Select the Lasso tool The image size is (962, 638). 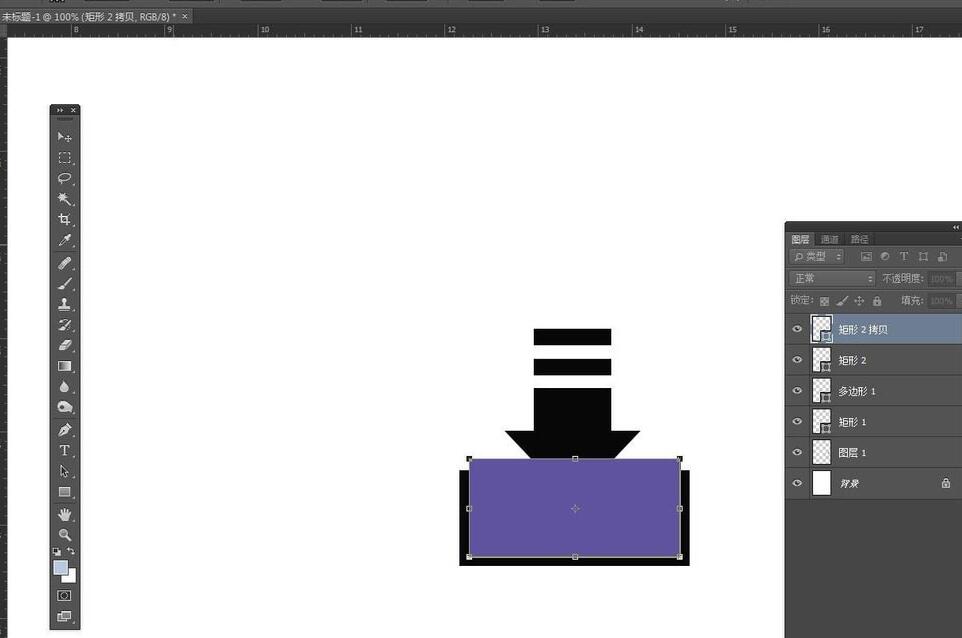(x=65, y=178)
